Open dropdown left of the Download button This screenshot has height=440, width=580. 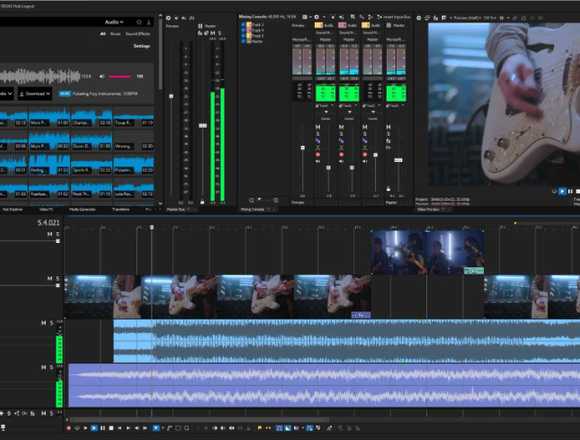tap(7, 94)
